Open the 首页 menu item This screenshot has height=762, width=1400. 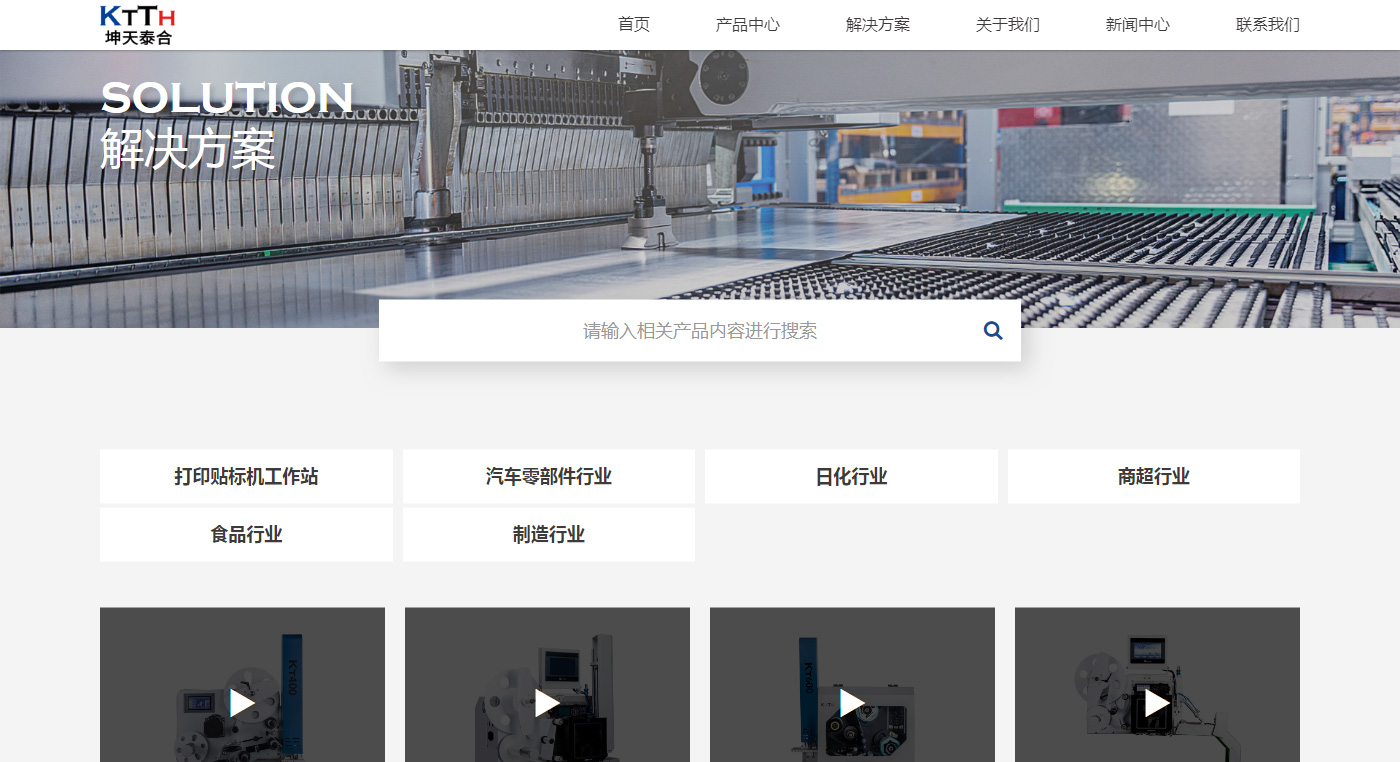pyautogui.click(x=634, y=25)
